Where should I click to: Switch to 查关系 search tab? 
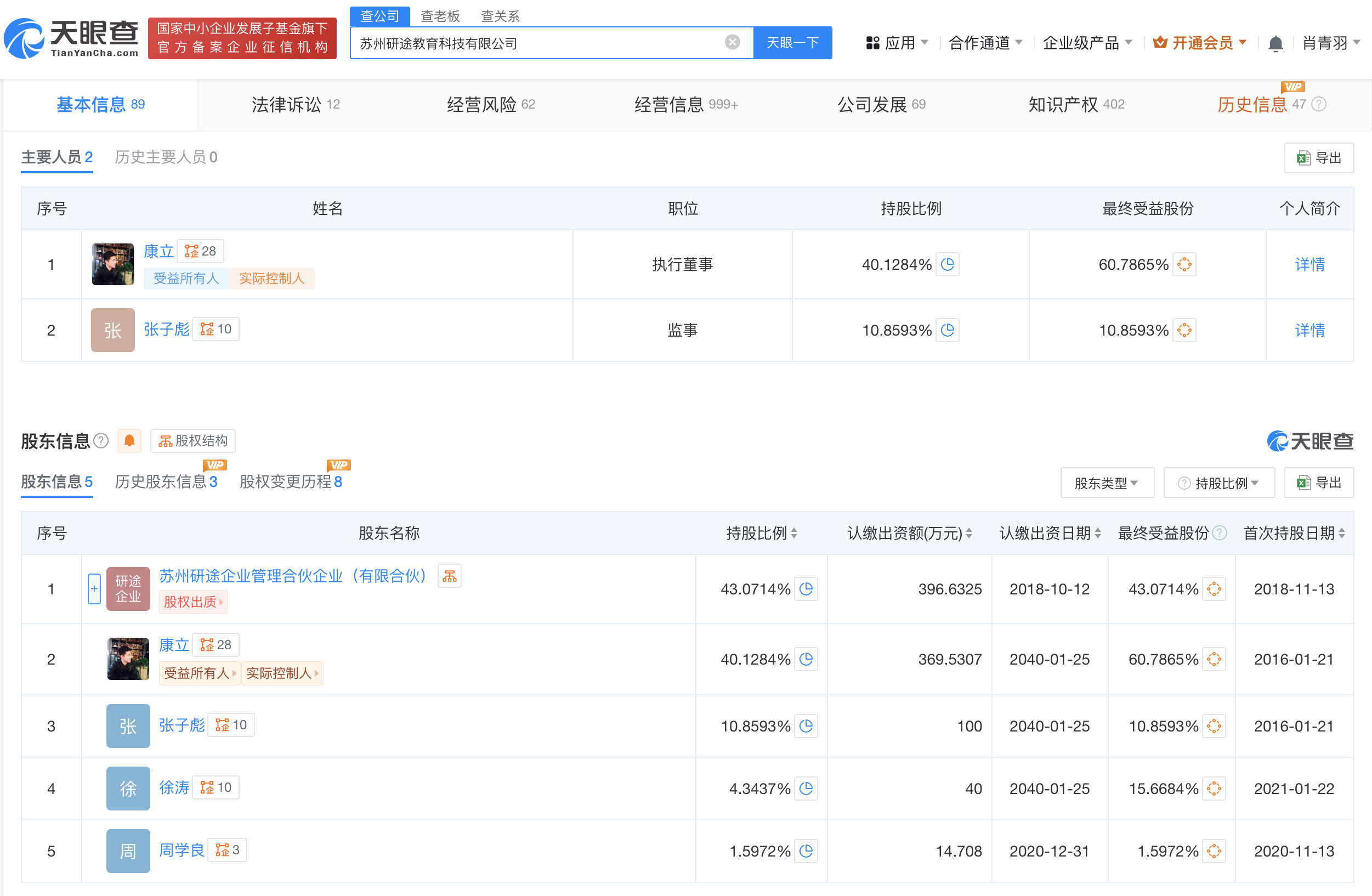500,16
